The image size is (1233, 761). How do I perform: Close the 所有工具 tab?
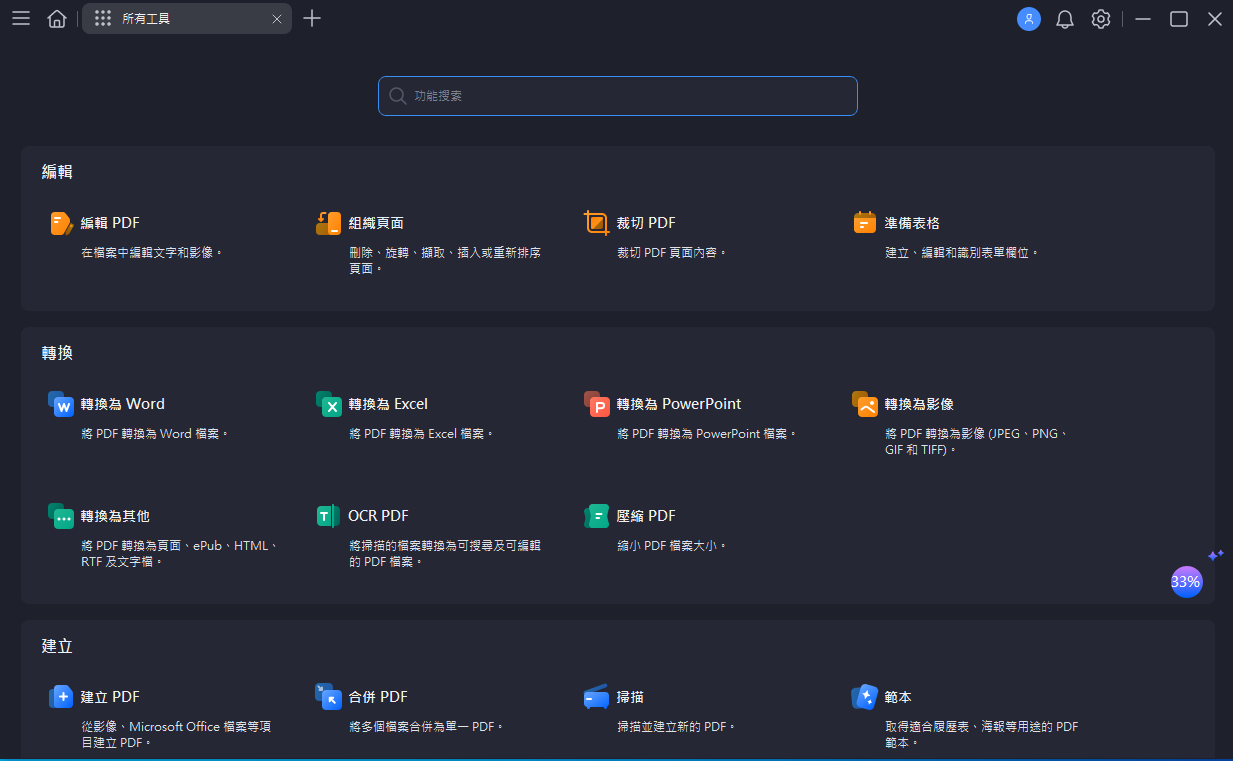(x=277, y=19)
